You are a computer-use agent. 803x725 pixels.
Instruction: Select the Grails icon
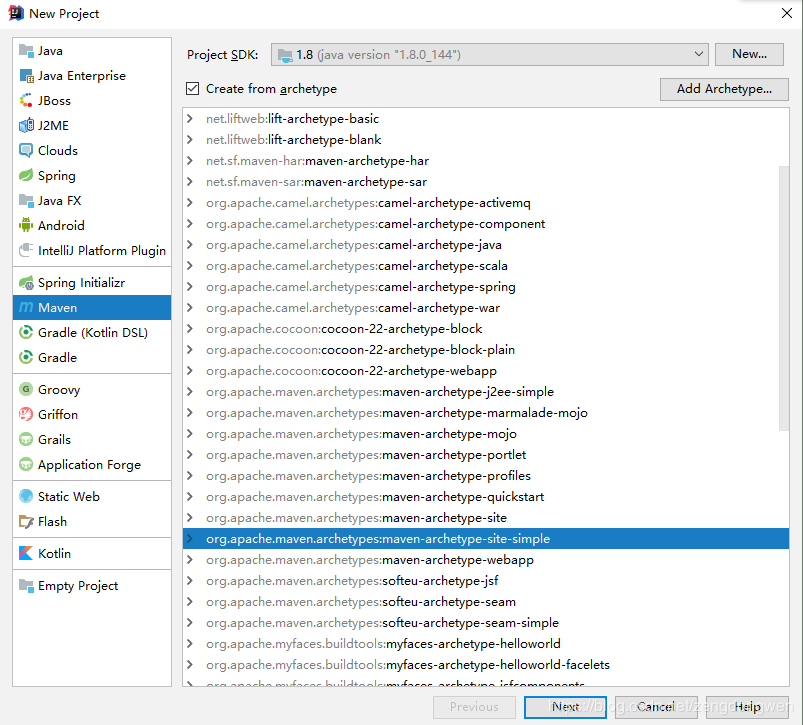pos(26,439)
